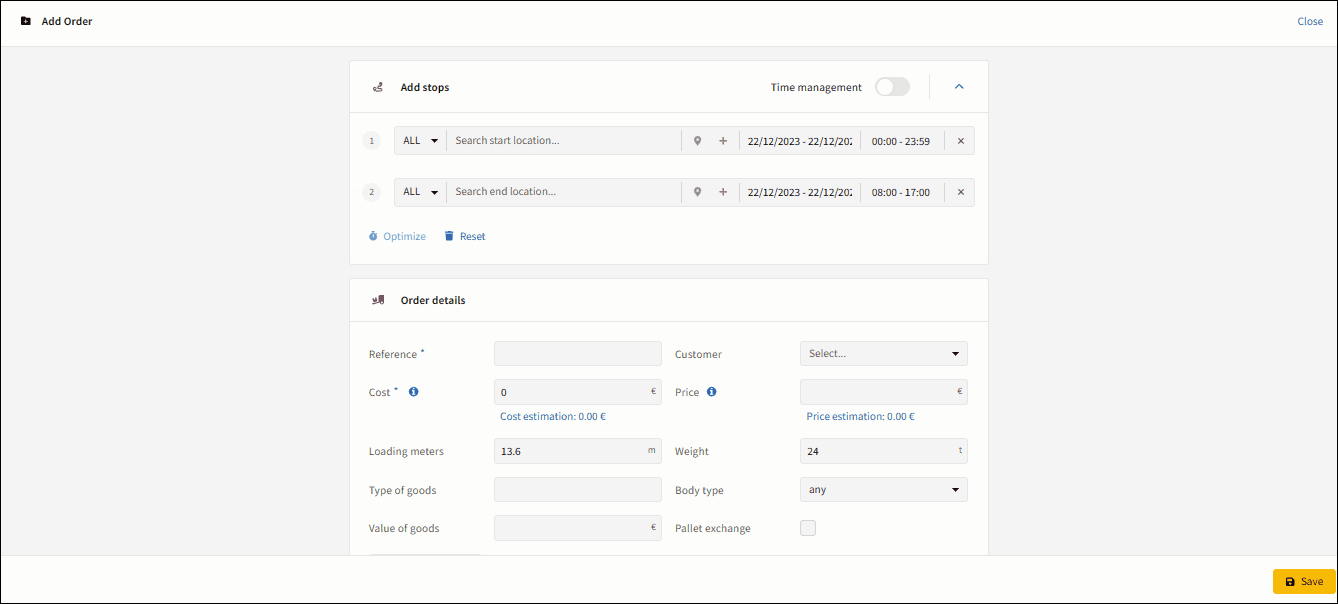Click the Add Order folder icon
This screenshot has height=604, width=1338.
coord(26,21)
